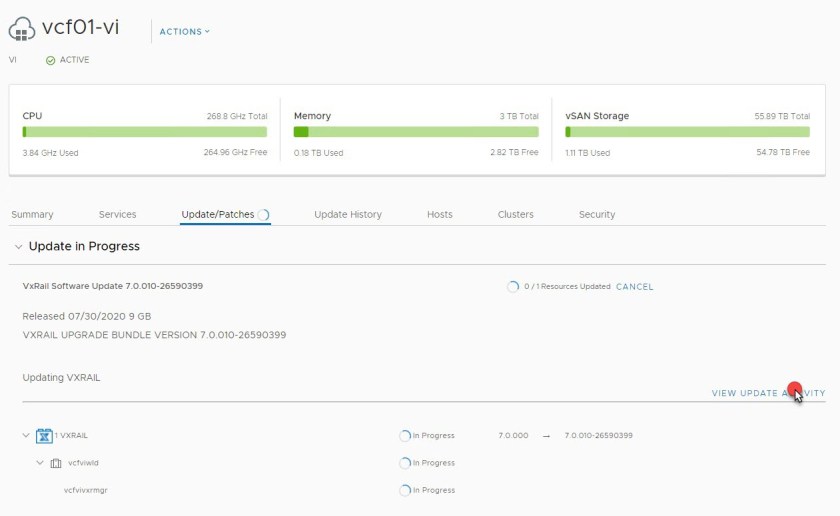Click the VXRAIL In Progress spinner icon

[405, 436]
